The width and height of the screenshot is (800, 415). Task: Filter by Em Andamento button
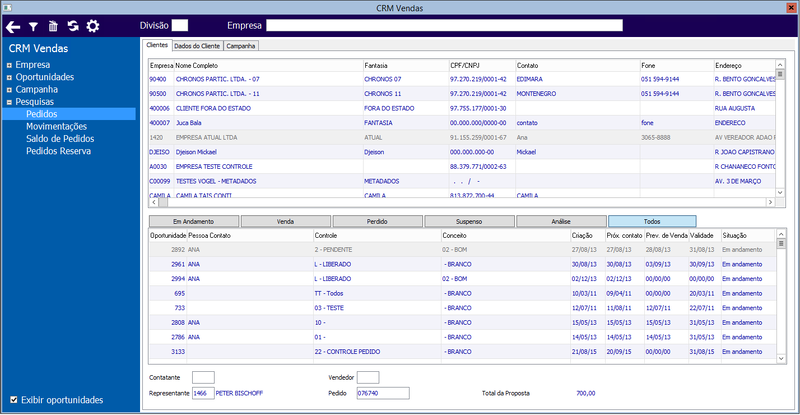pyautogui.click(x=194, y=222)
